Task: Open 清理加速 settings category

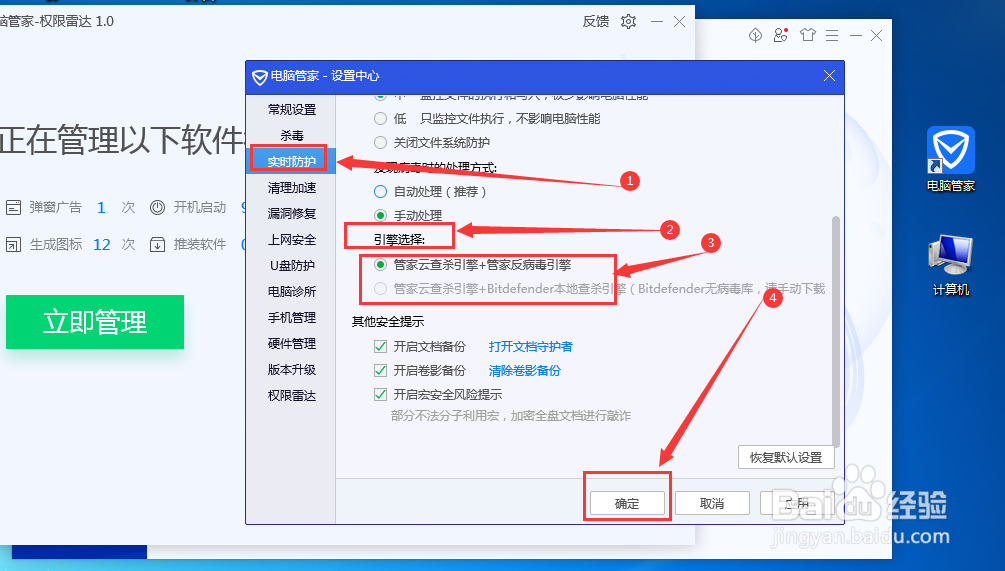Action: pyautogui.click(x=292, y=188)
